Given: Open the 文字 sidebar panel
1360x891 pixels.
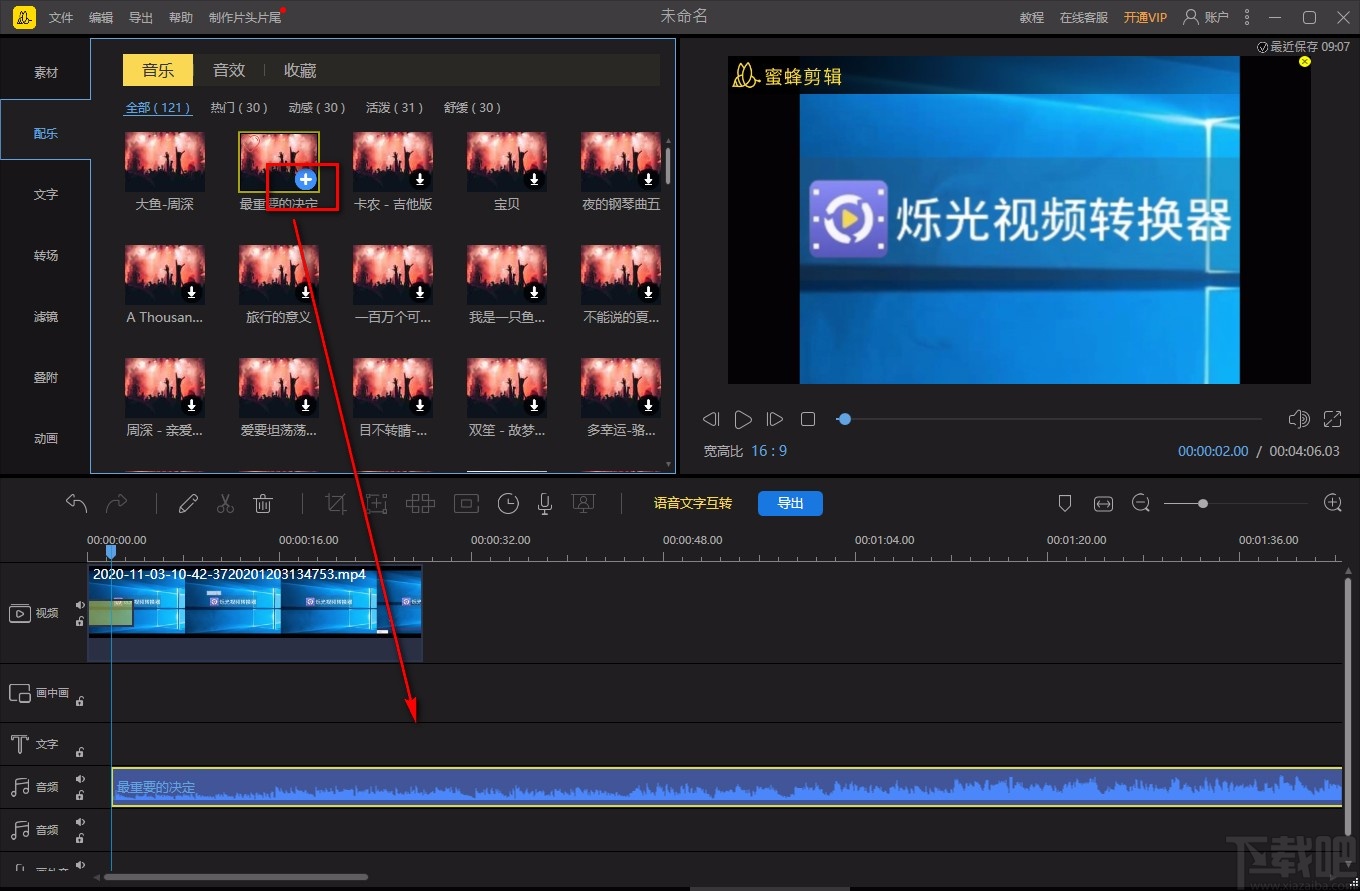Looking at the screenshot, I should (x=46, y=195).
